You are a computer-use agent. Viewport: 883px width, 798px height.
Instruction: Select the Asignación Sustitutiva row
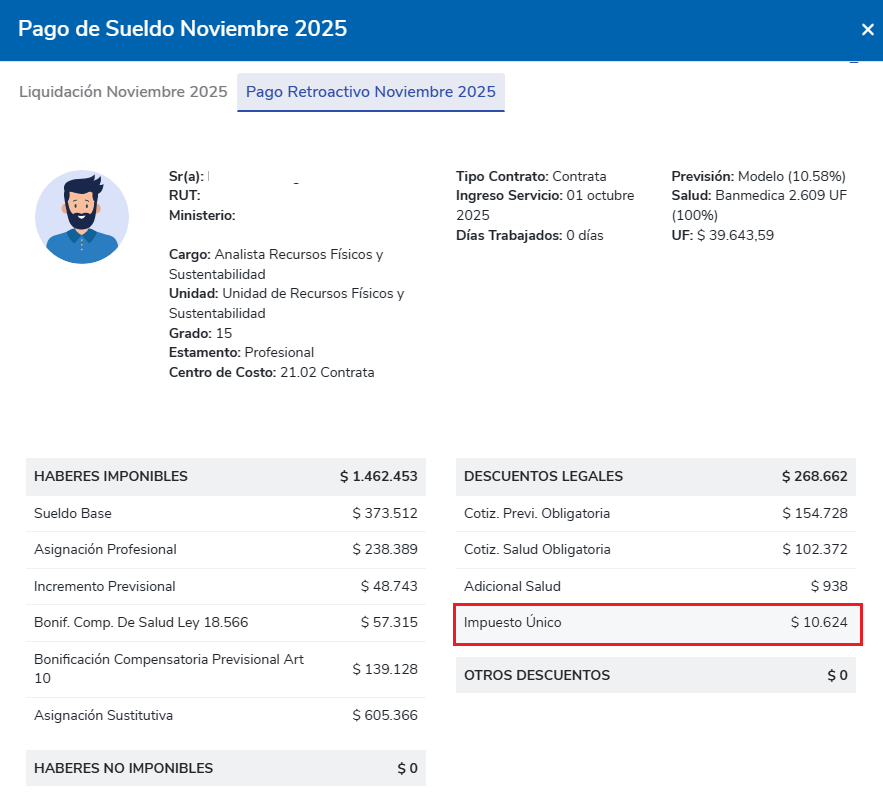tap(225, 715)
